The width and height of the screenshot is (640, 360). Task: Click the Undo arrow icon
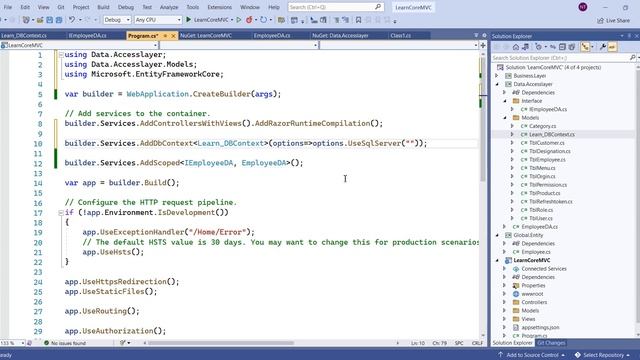[x=72, y=20]
